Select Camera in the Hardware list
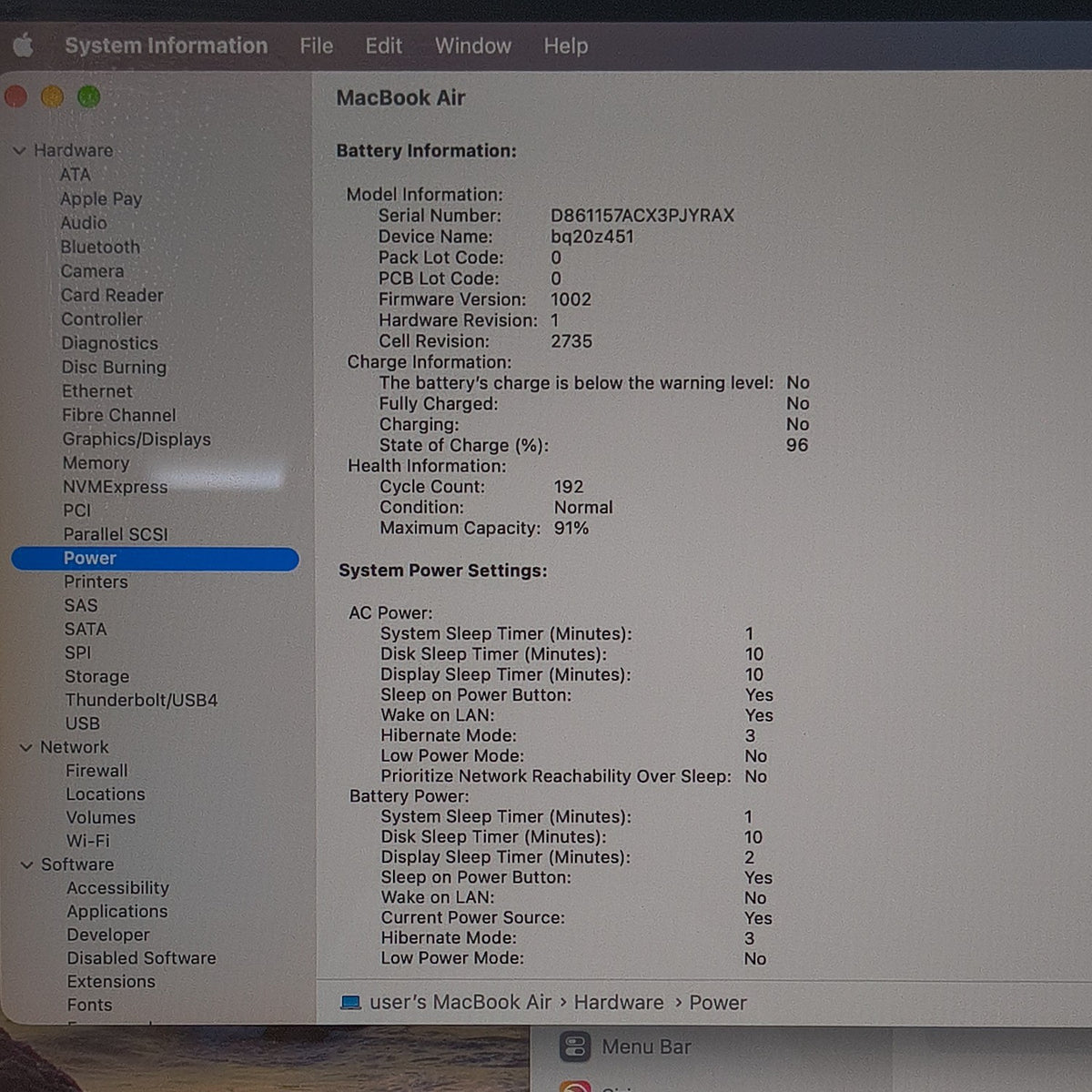The image size is (1092, 1092). (x=92, y=271)
